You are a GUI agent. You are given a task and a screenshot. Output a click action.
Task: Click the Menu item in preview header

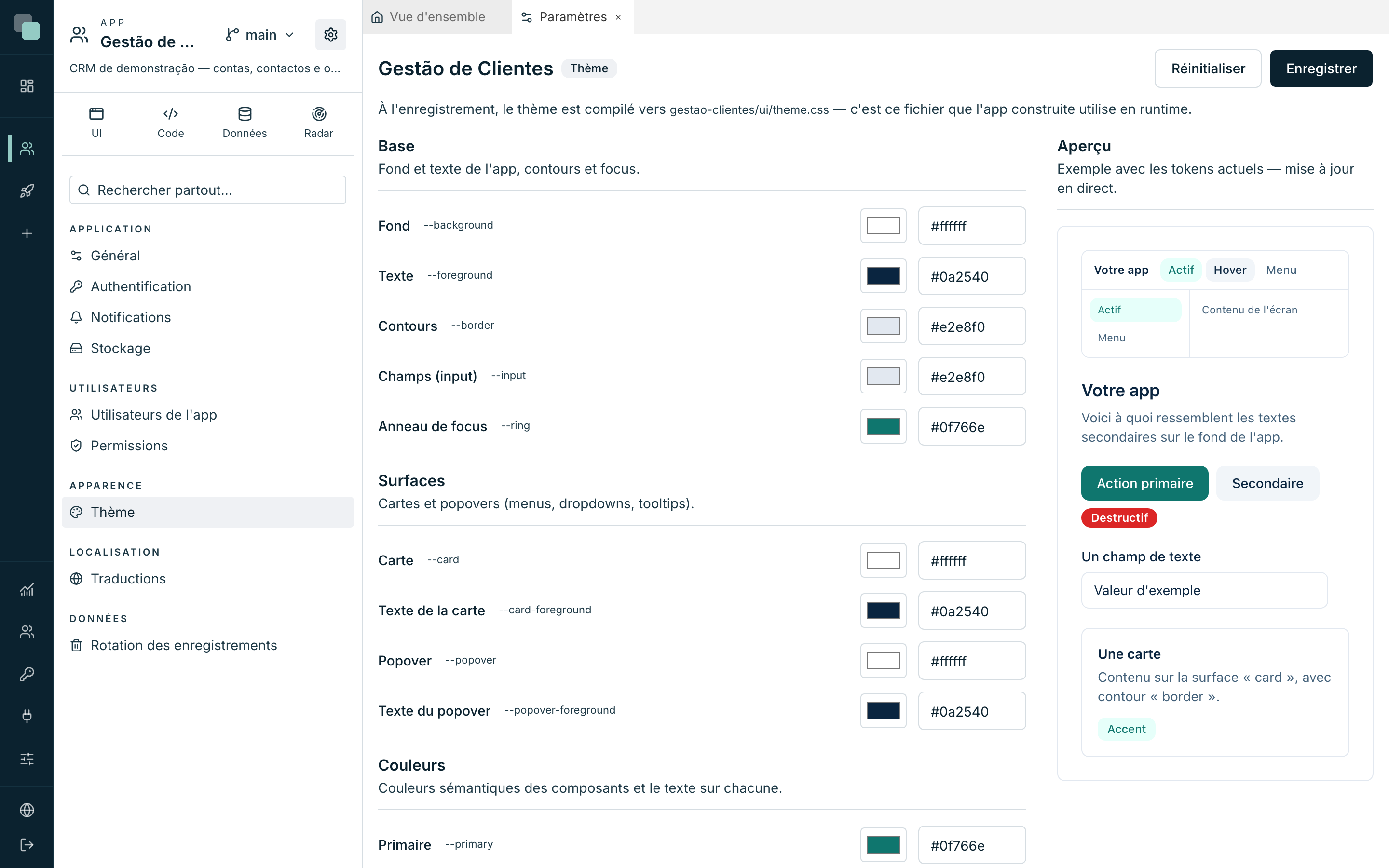click(1281, 270)
